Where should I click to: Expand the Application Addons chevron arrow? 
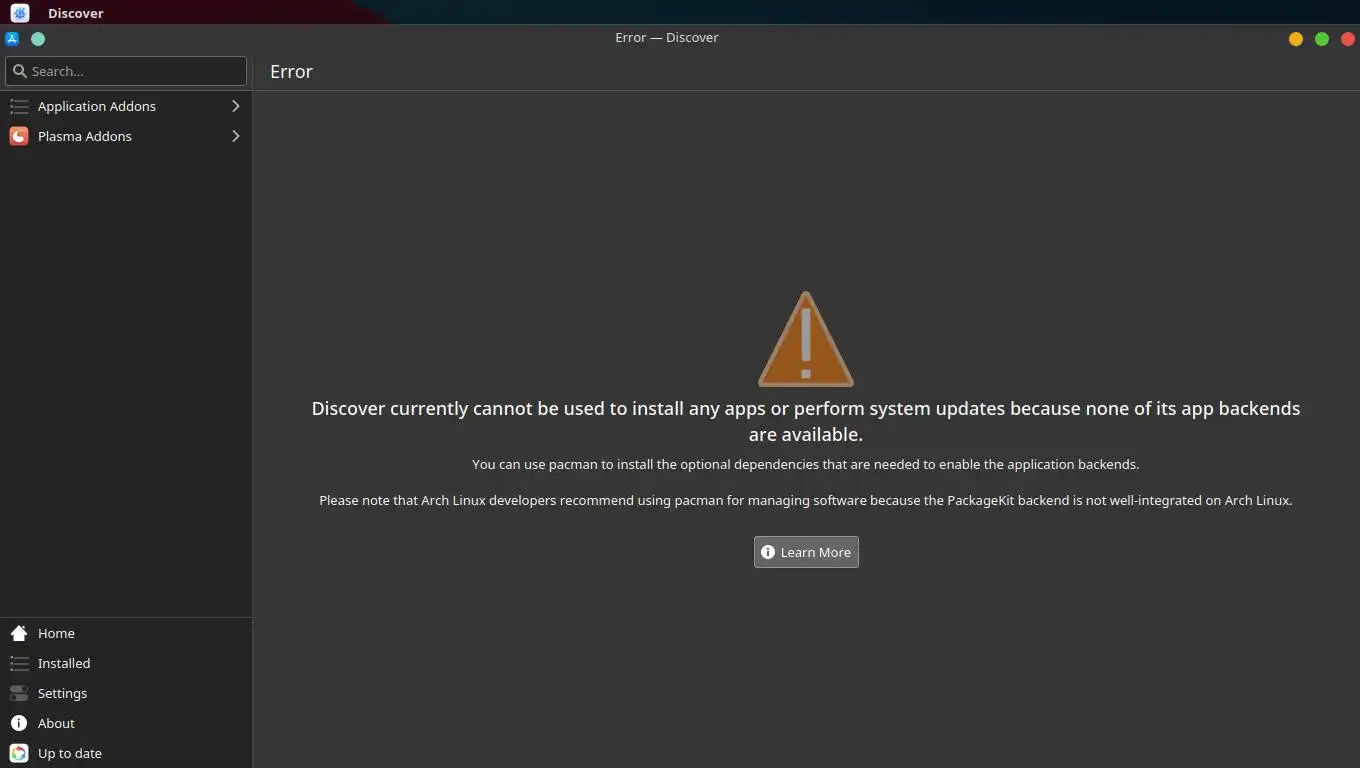[236, 106]
